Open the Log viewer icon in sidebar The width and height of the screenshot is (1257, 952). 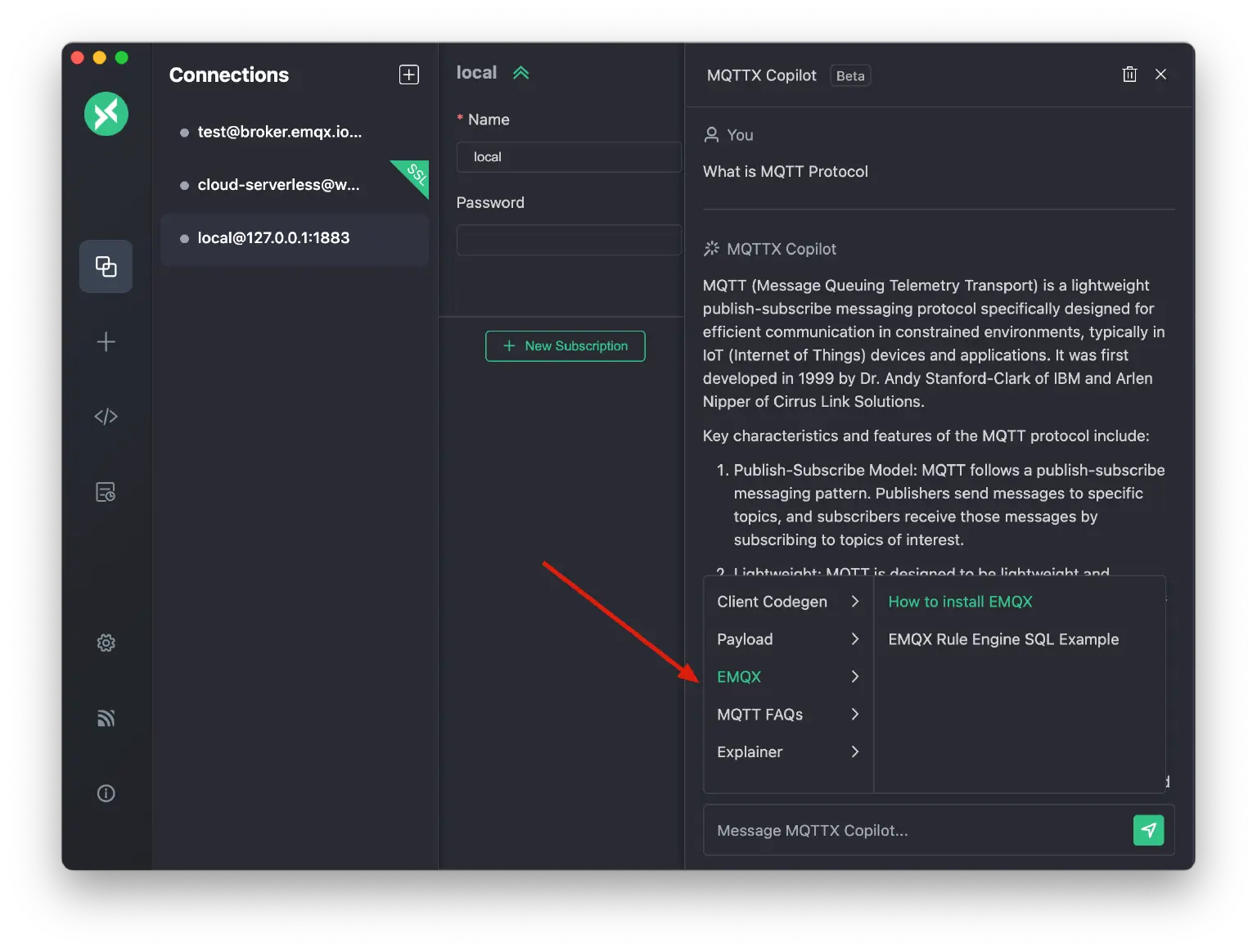click(106, 492)
